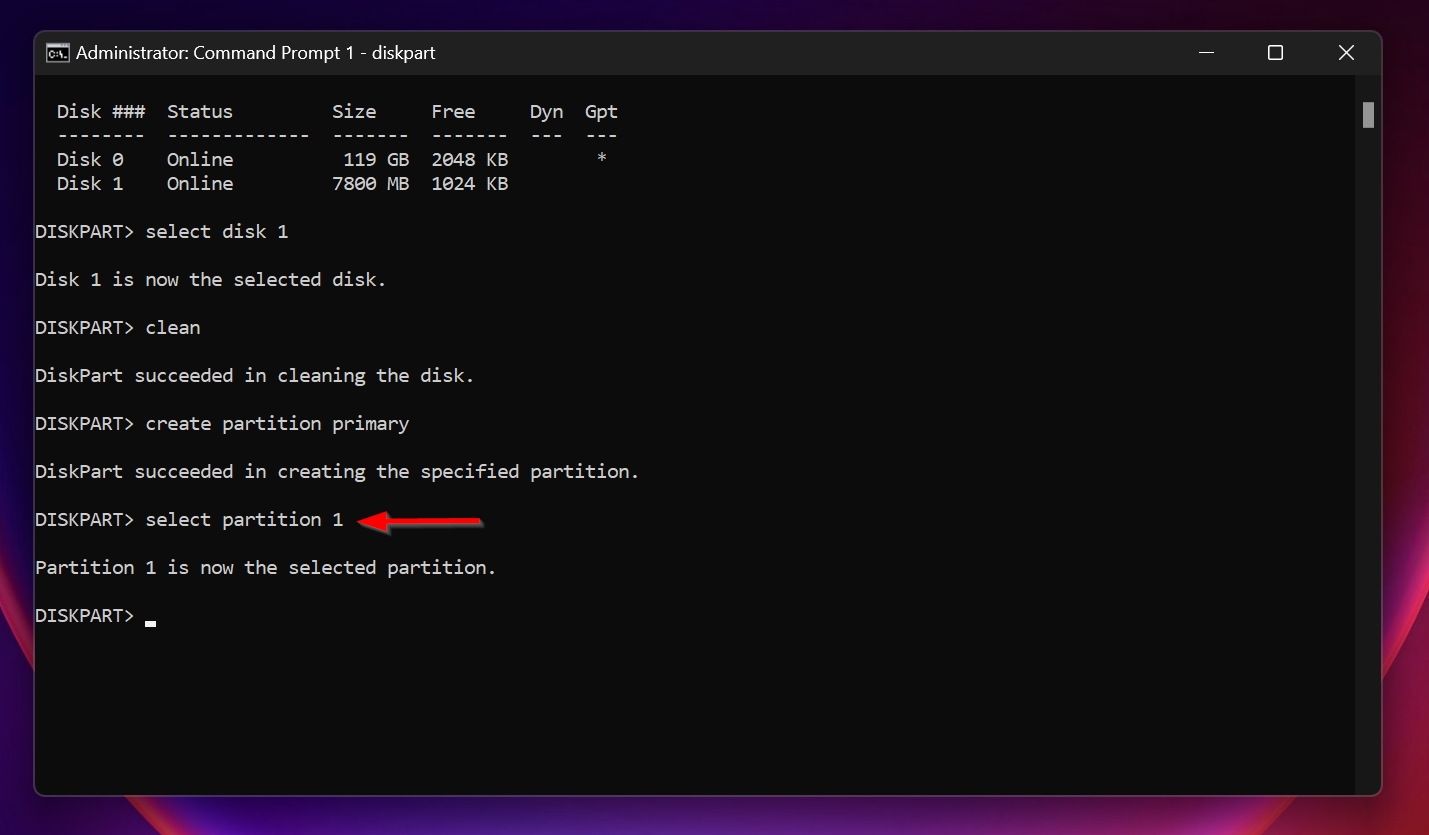Viewport: 1429px width, 835px height.
Task: Click the Command Prompt icon in title bar
Action: click(57, 53)
